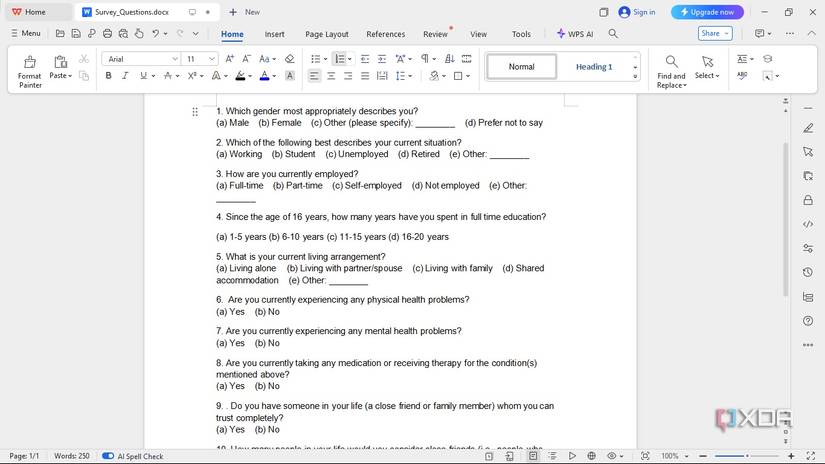Click Upgrade now button

(707, 12)
